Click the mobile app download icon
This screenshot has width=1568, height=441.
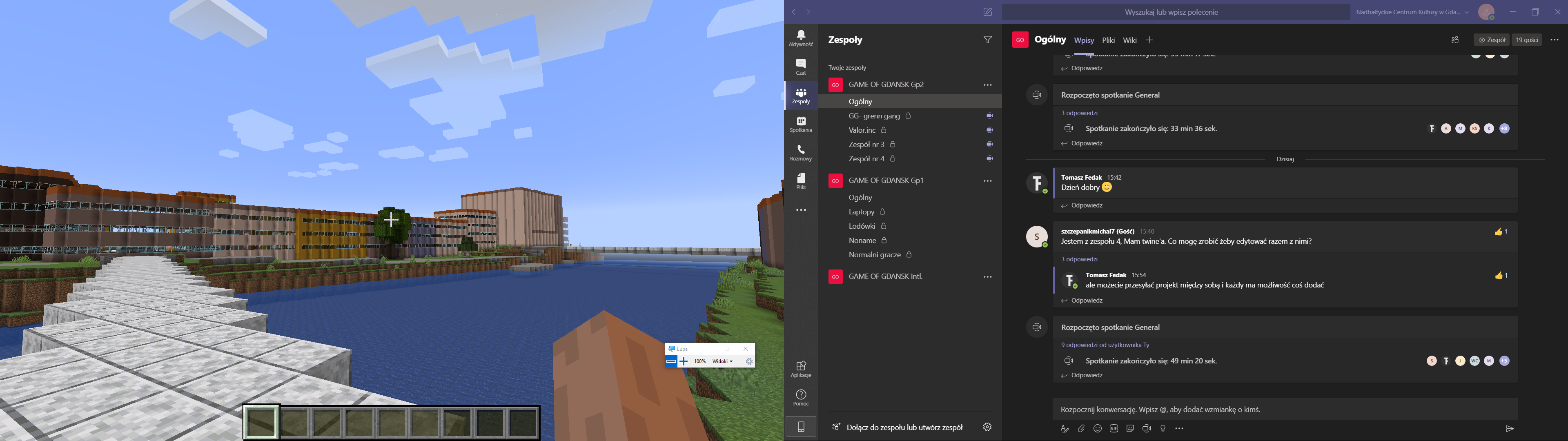pos(801,426)
